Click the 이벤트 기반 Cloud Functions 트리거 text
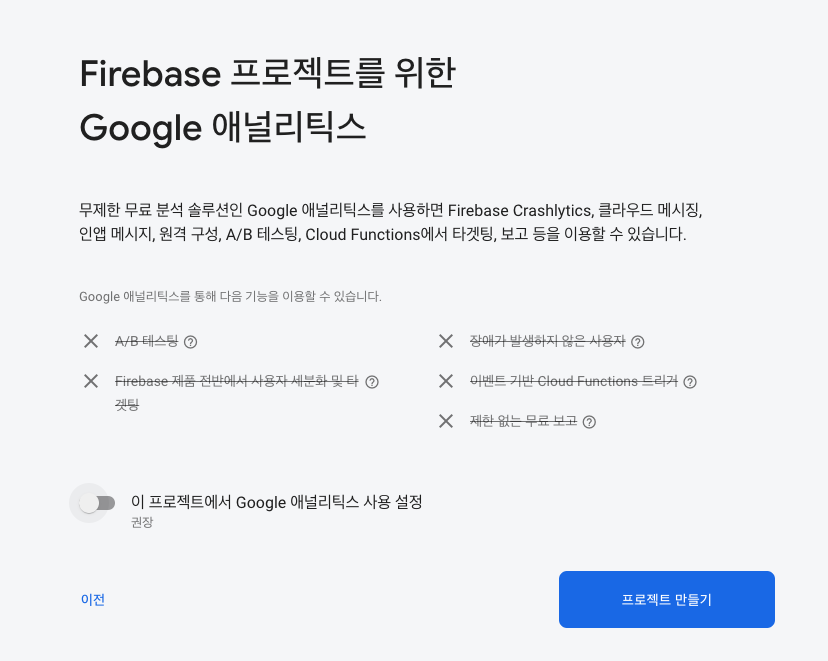The width and height of the screenshot is (828, 661). pyautogui.click(x=574, y=381)
